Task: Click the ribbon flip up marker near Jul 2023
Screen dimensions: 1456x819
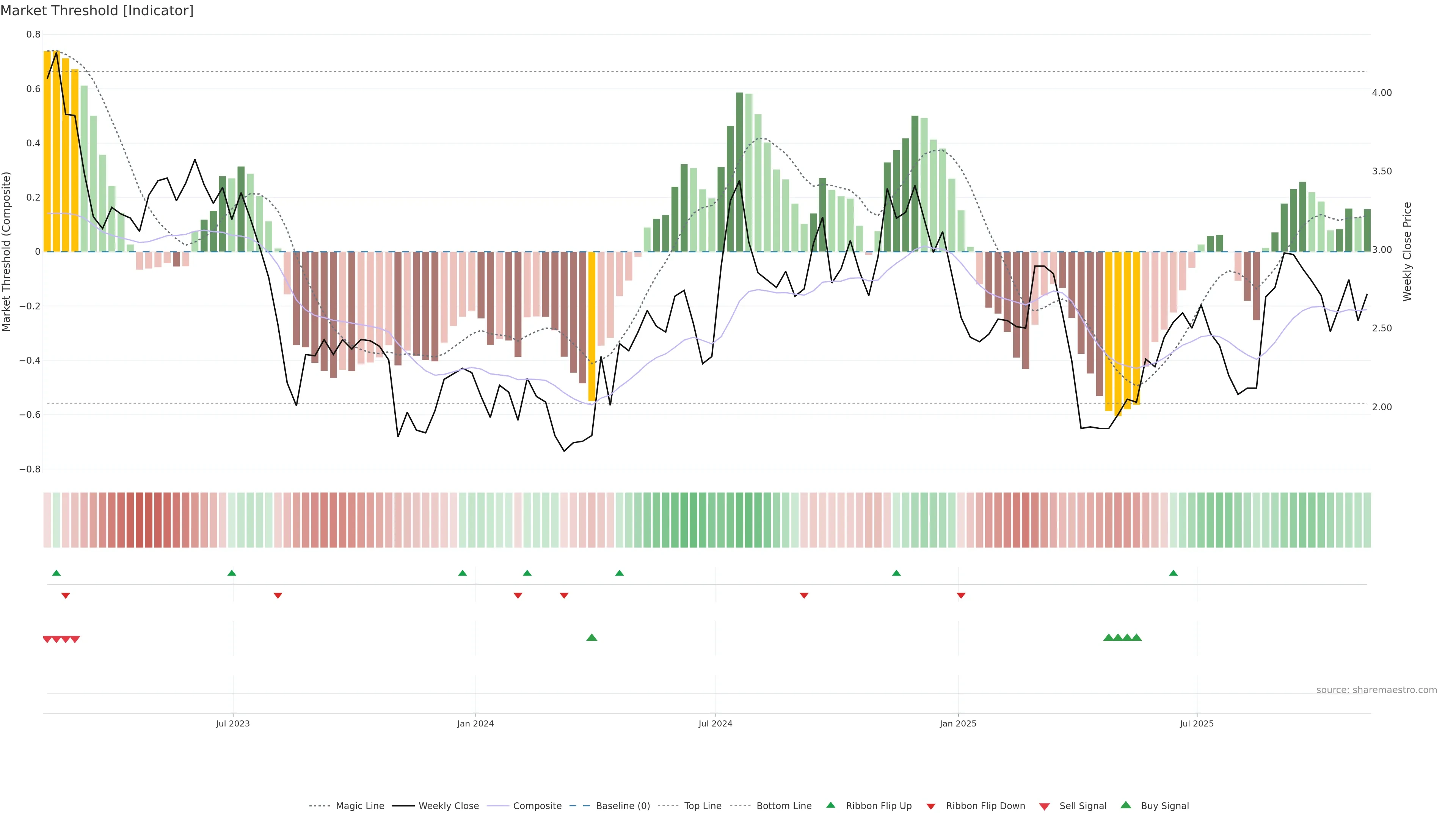Action: [232, 573]
